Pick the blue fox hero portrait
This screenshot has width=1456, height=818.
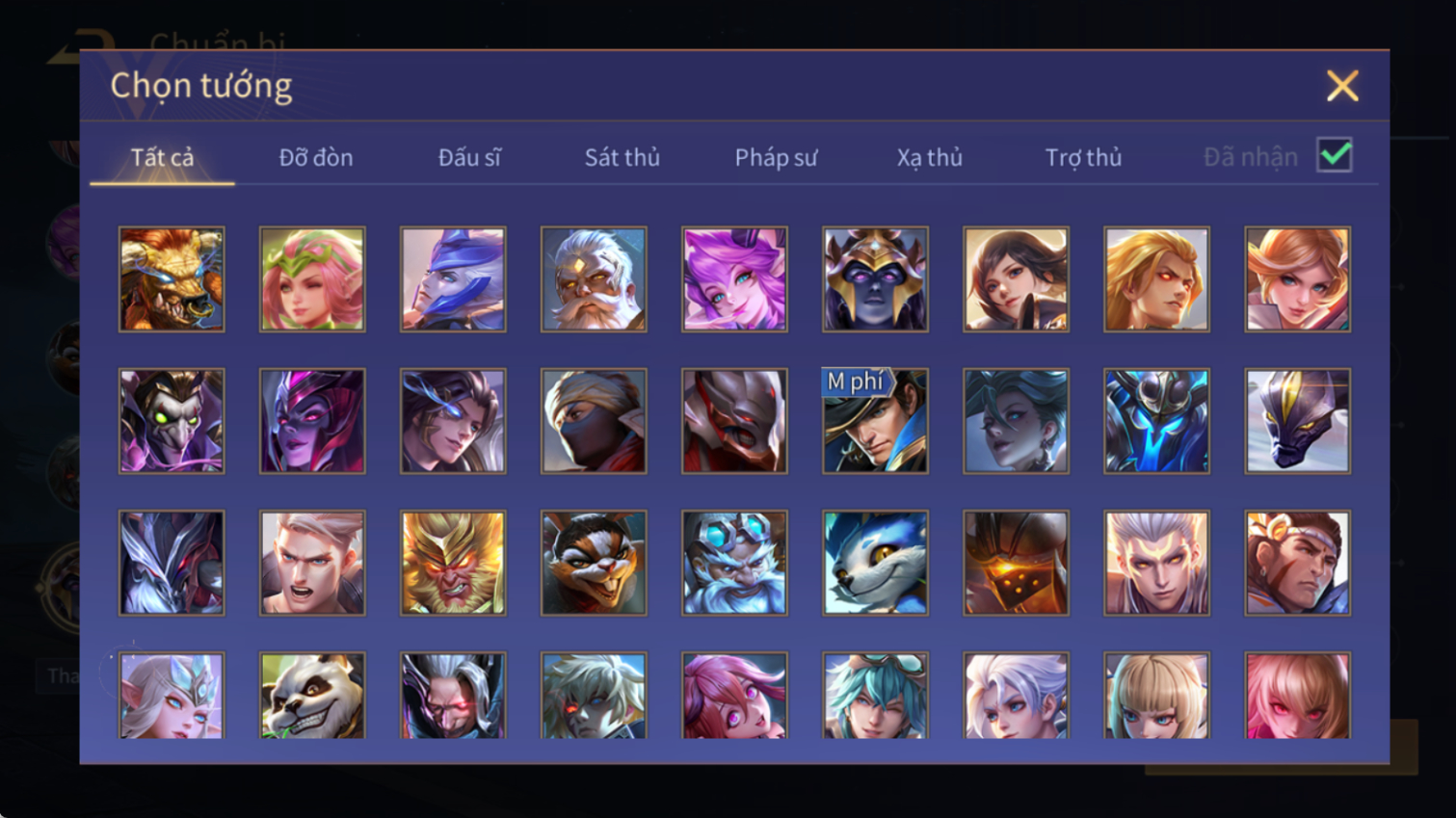[875, 563]
